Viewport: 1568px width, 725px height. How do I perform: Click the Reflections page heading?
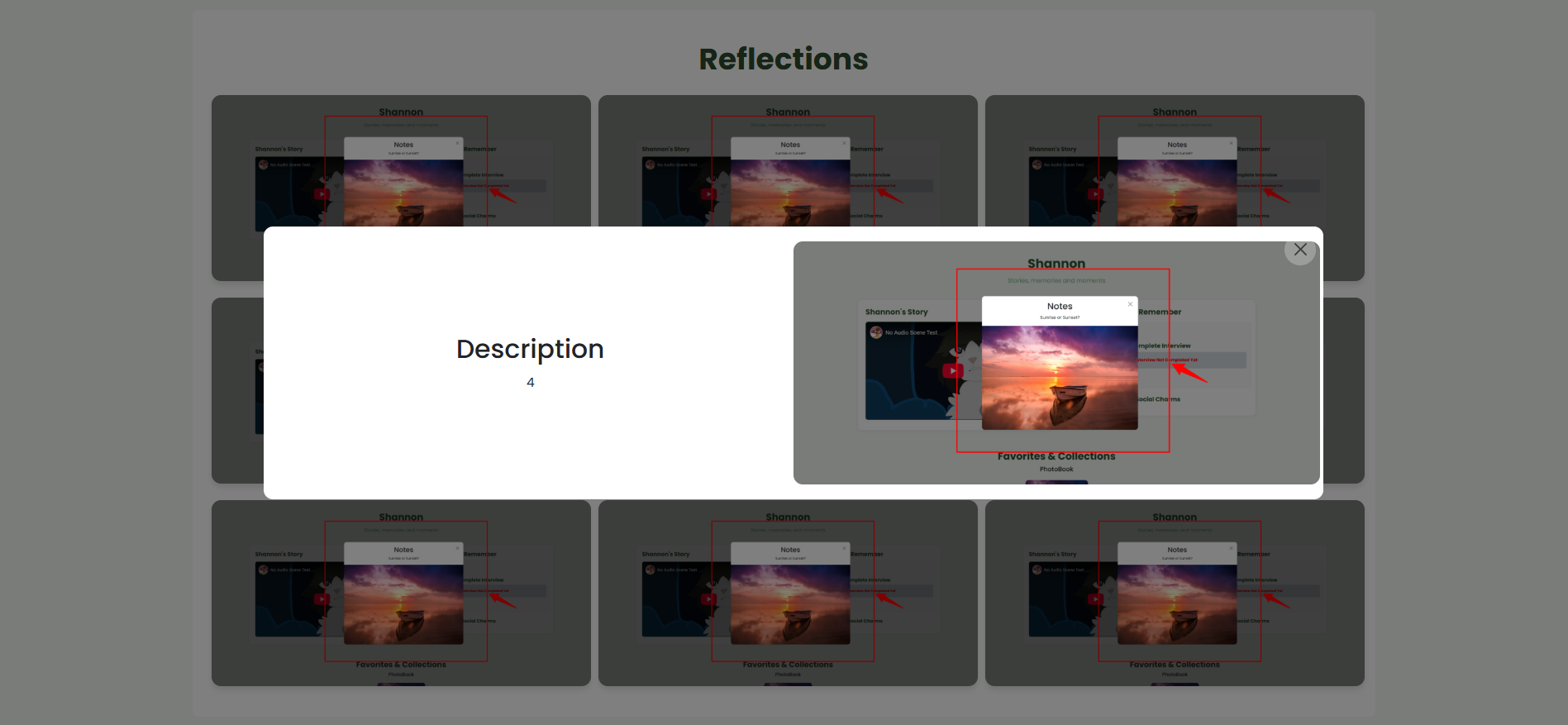[783, 60]
